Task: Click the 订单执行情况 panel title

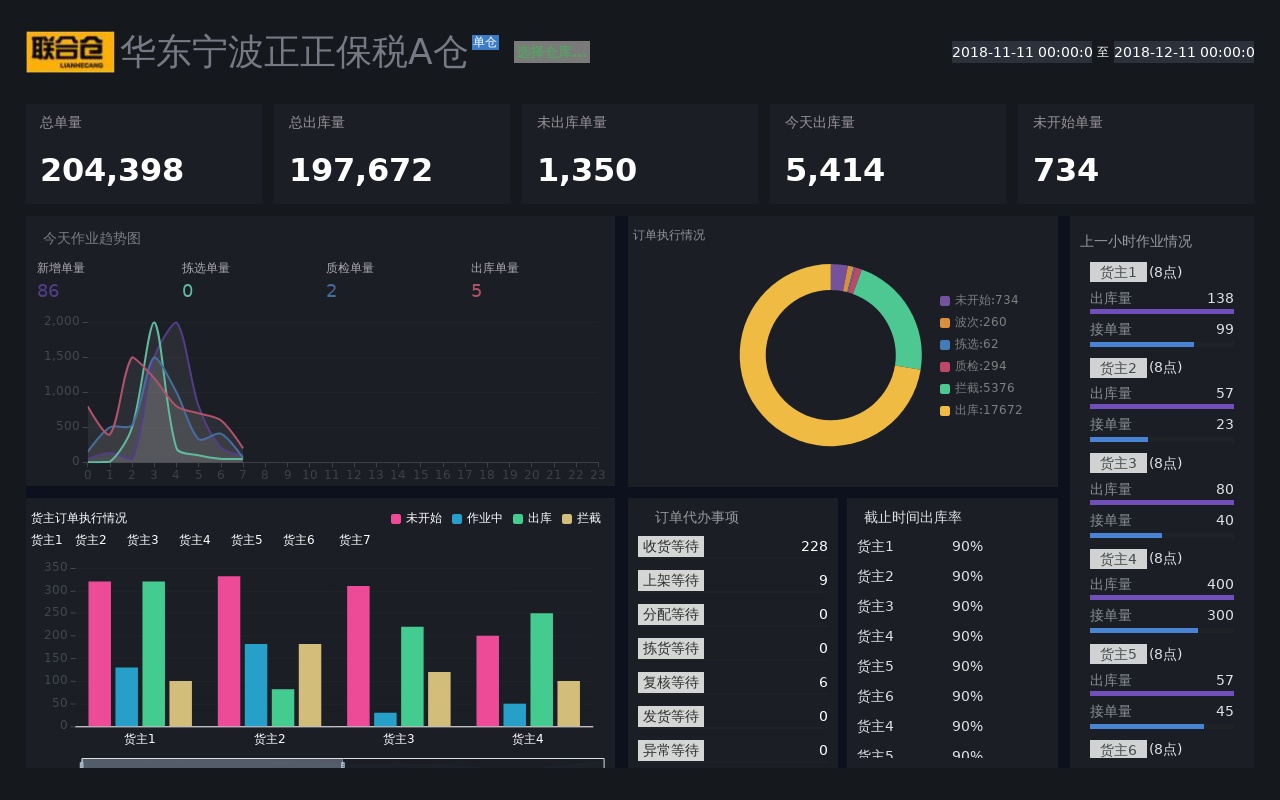Action: 669,235
